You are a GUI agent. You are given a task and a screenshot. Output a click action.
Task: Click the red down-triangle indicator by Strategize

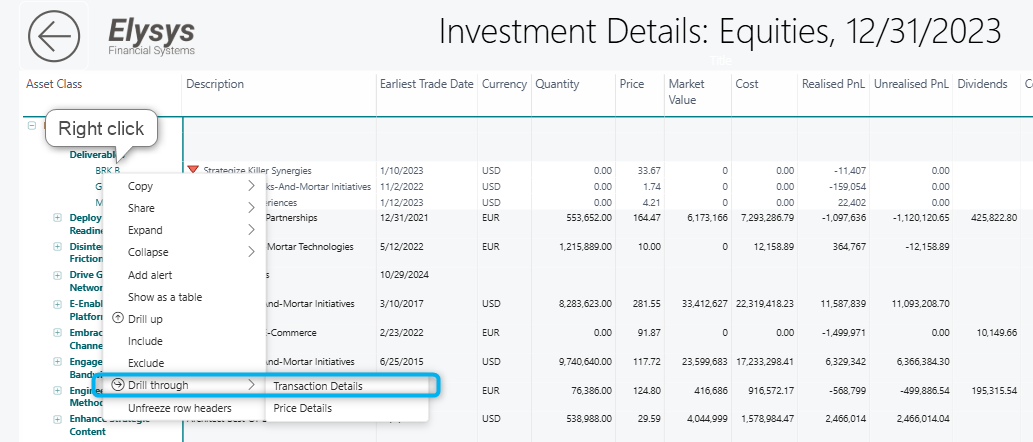(x=193, y=170)
